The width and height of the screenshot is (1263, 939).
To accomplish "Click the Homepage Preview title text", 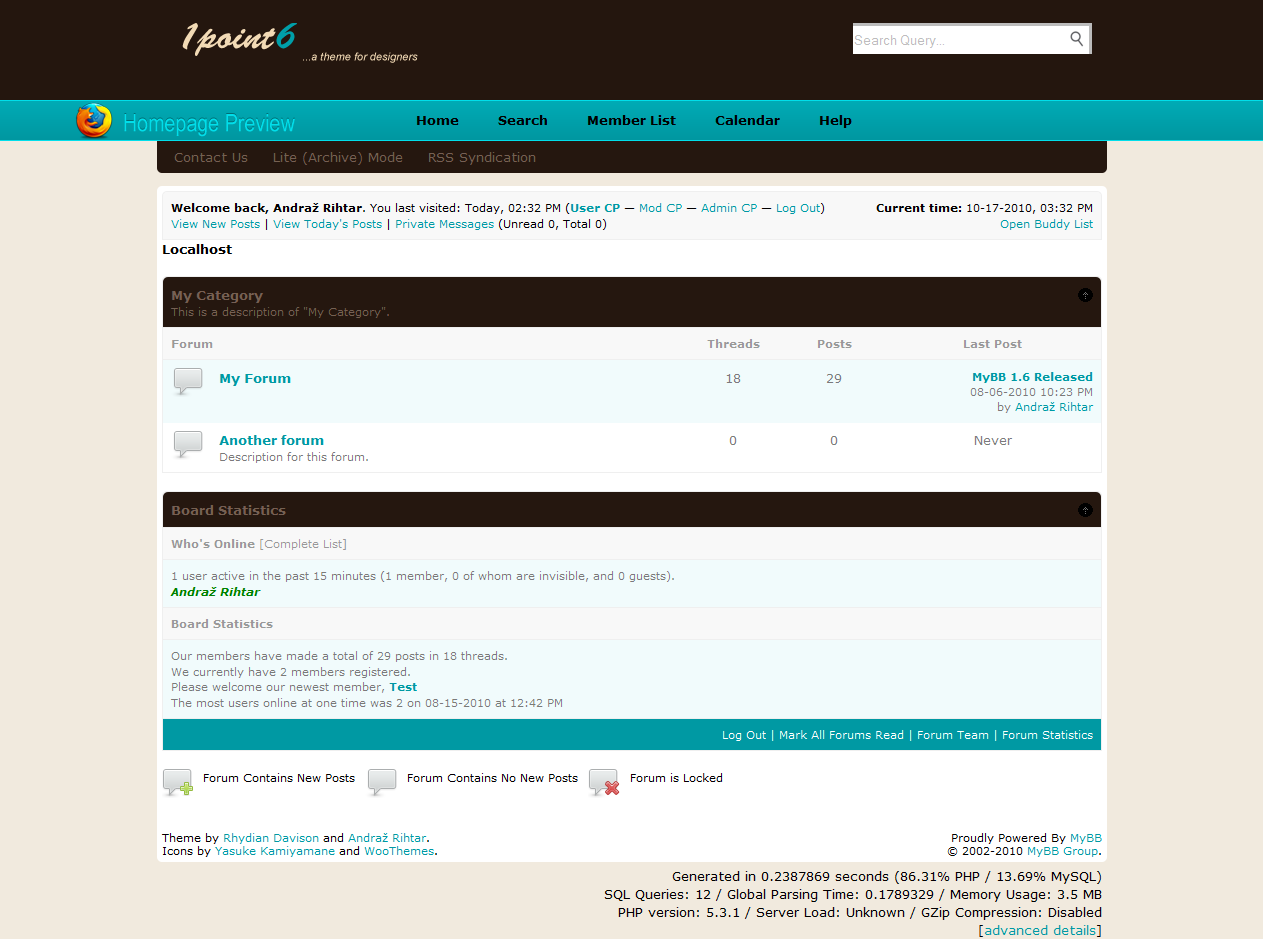I will click(x=209, y=124).
